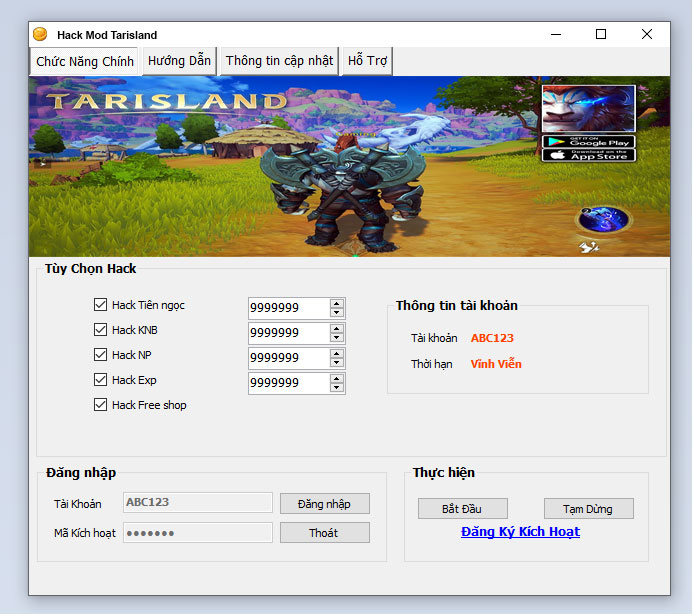Minimize the Hack Mod Tarisland window
Viewport: 693px width, 616px height.
coord(556,34)
